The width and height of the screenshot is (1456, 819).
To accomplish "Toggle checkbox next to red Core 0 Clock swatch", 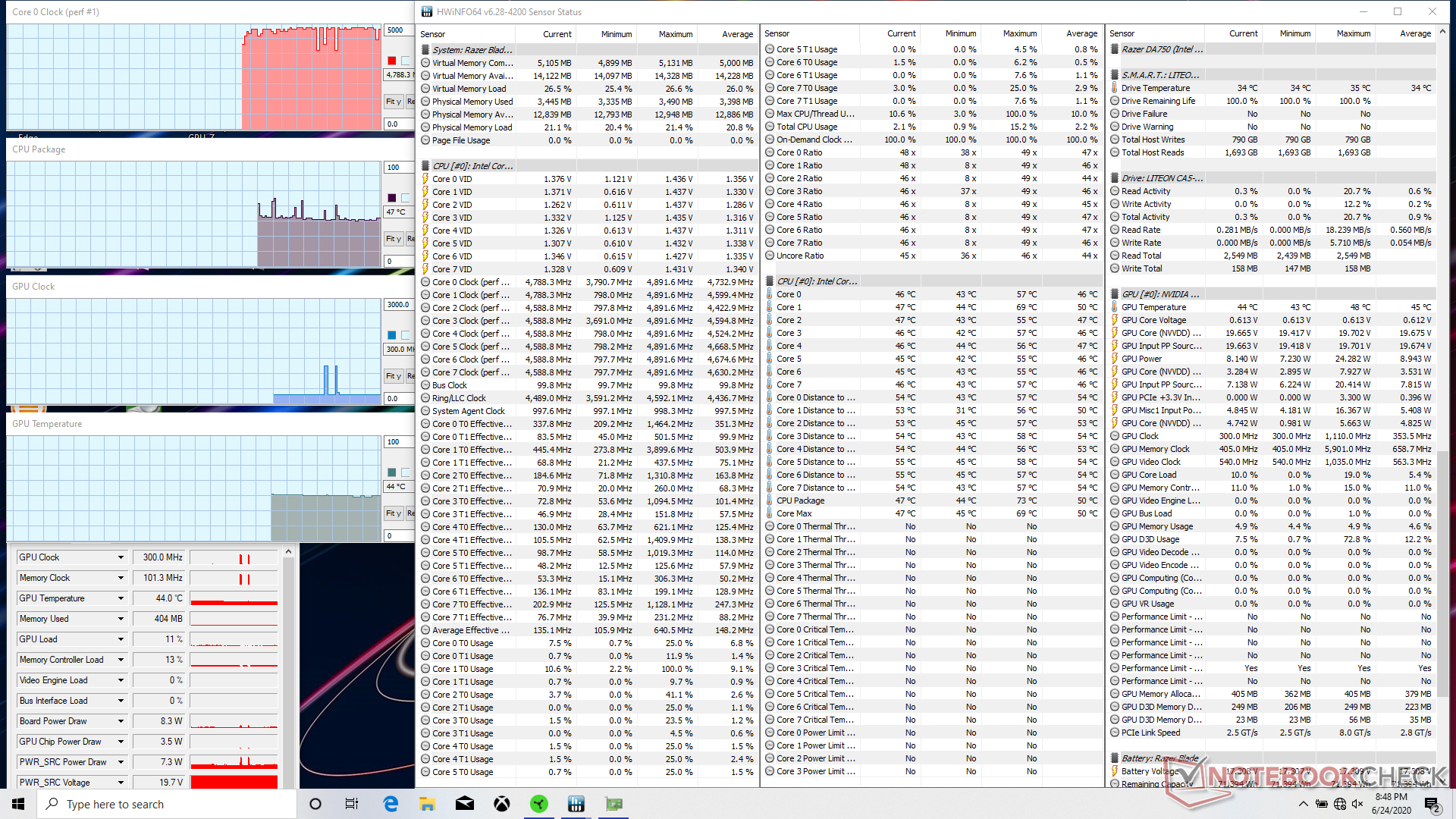I will 406,61.
